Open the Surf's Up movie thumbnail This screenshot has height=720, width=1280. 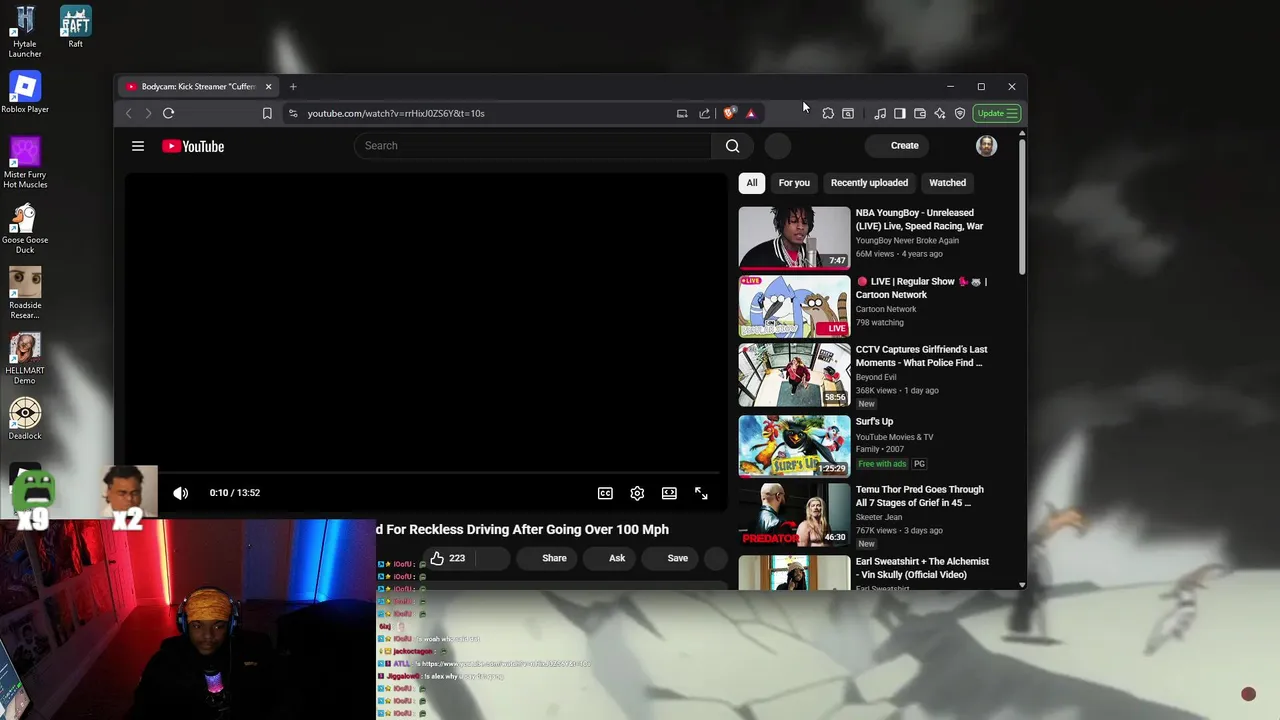794,445
